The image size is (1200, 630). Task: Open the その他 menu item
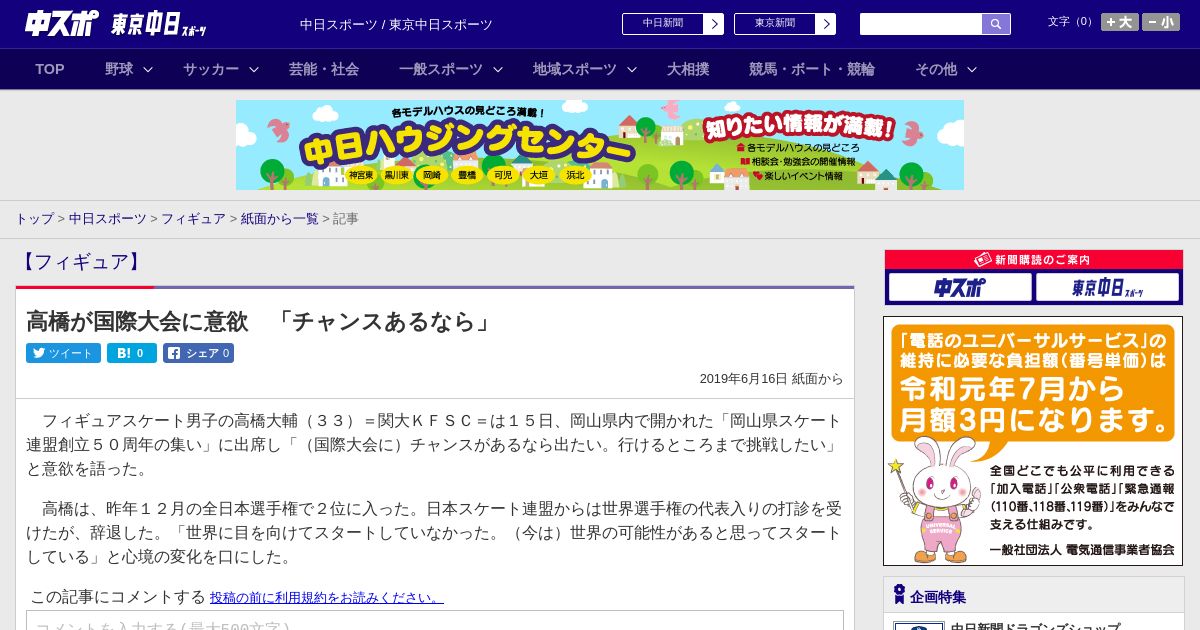[936, 69]
